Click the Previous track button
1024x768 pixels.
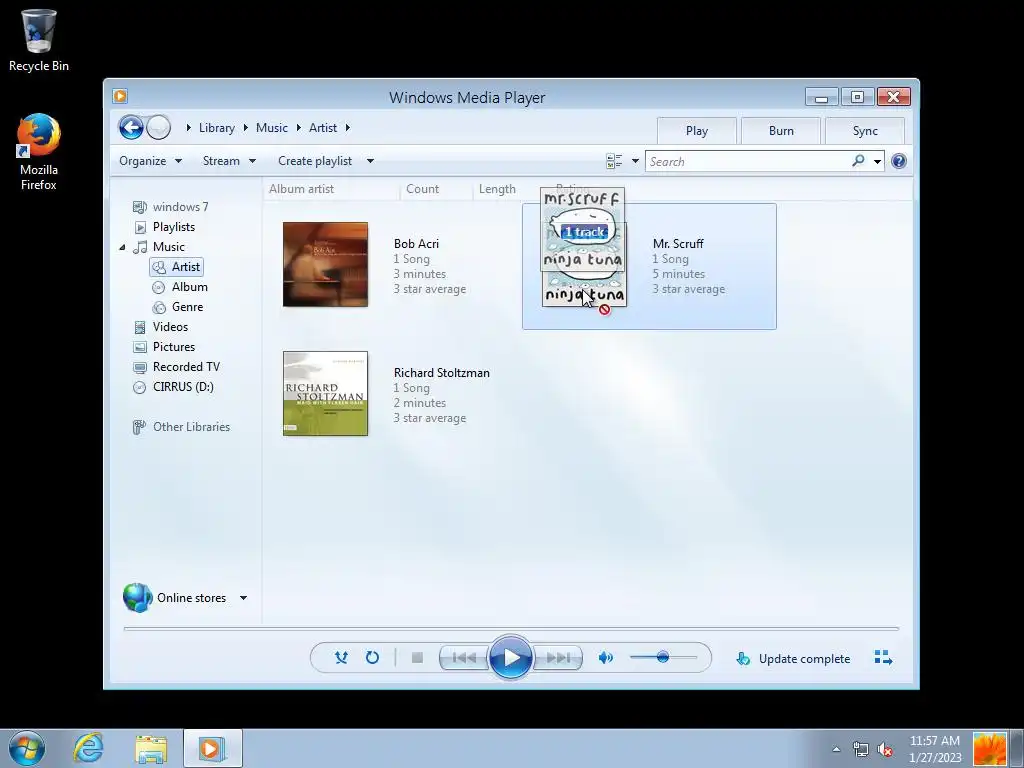point(464,658)
